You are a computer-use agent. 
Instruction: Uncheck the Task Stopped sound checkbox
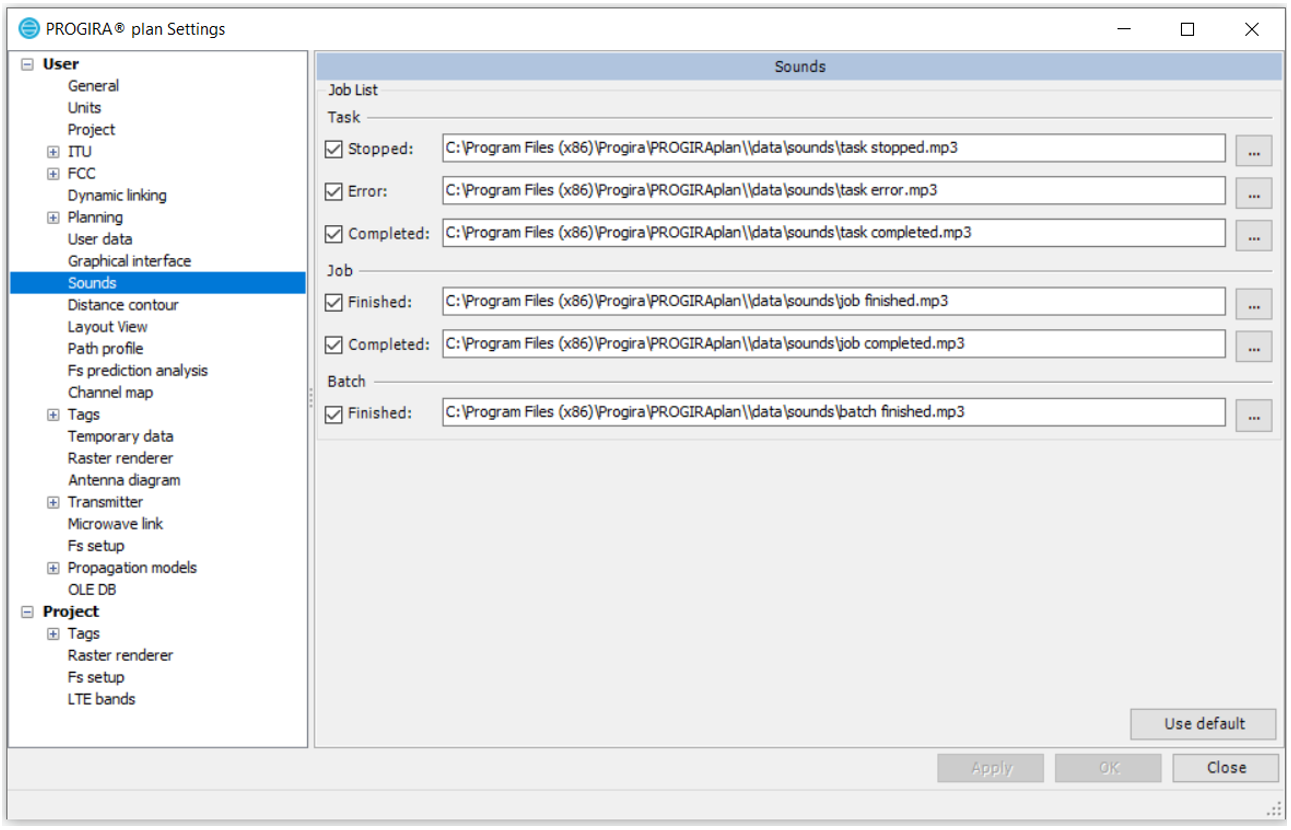point(334,150)
